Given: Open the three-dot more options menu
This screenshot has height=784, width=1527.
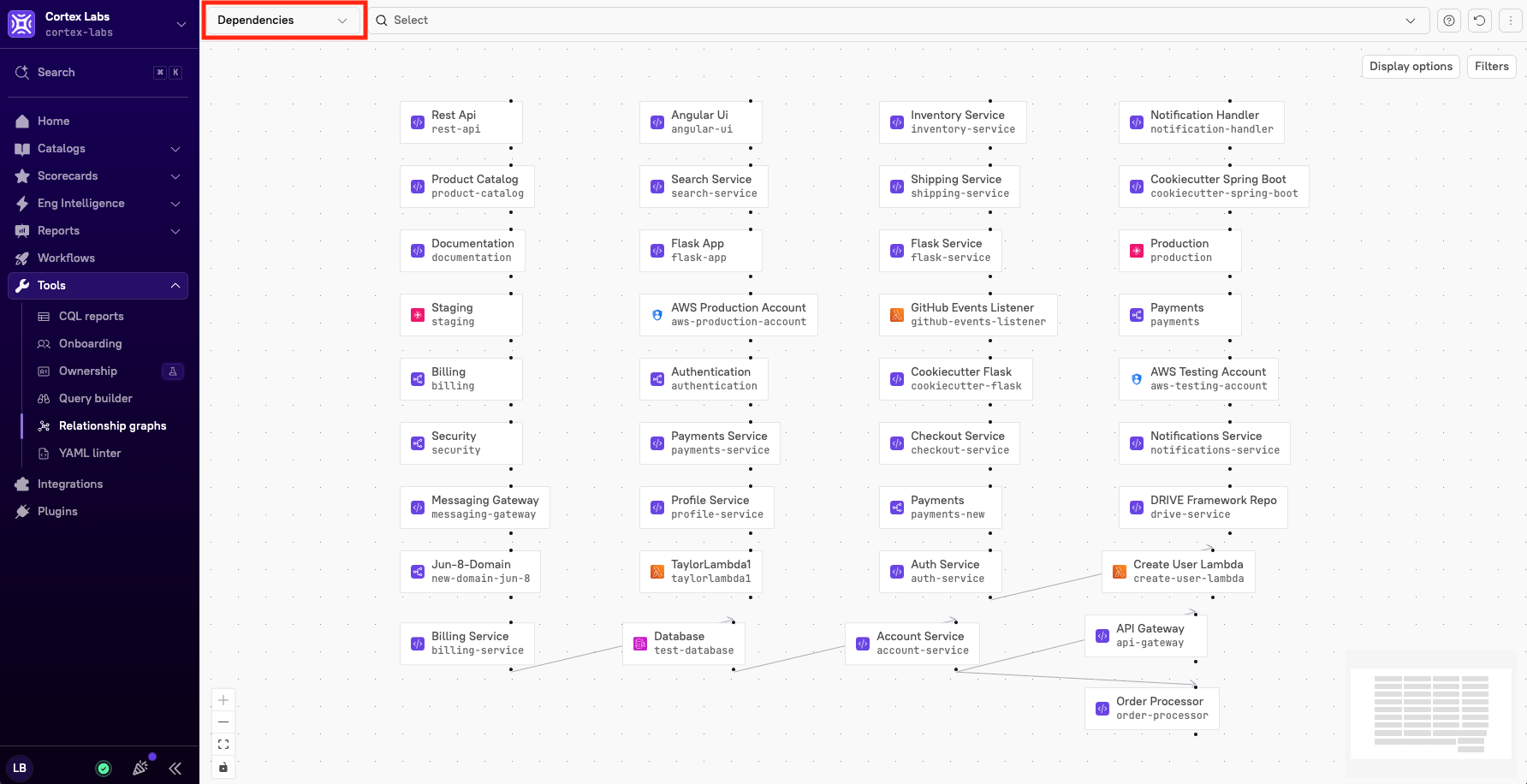Looking at the screenshot, I should (x=1510, y=21).
